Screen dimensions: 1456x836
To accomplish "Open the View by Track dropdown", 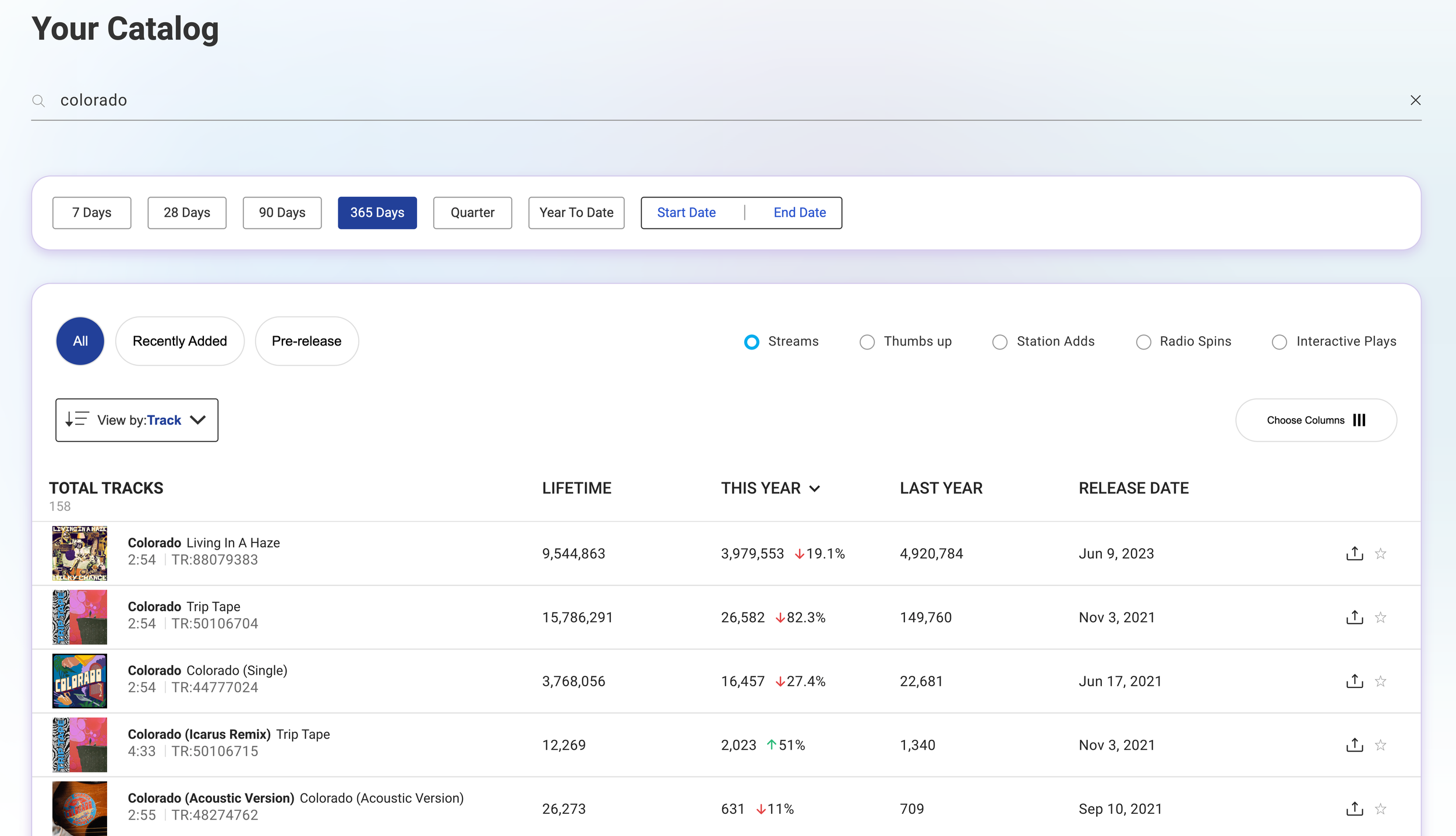I will (x=137, y=420).
